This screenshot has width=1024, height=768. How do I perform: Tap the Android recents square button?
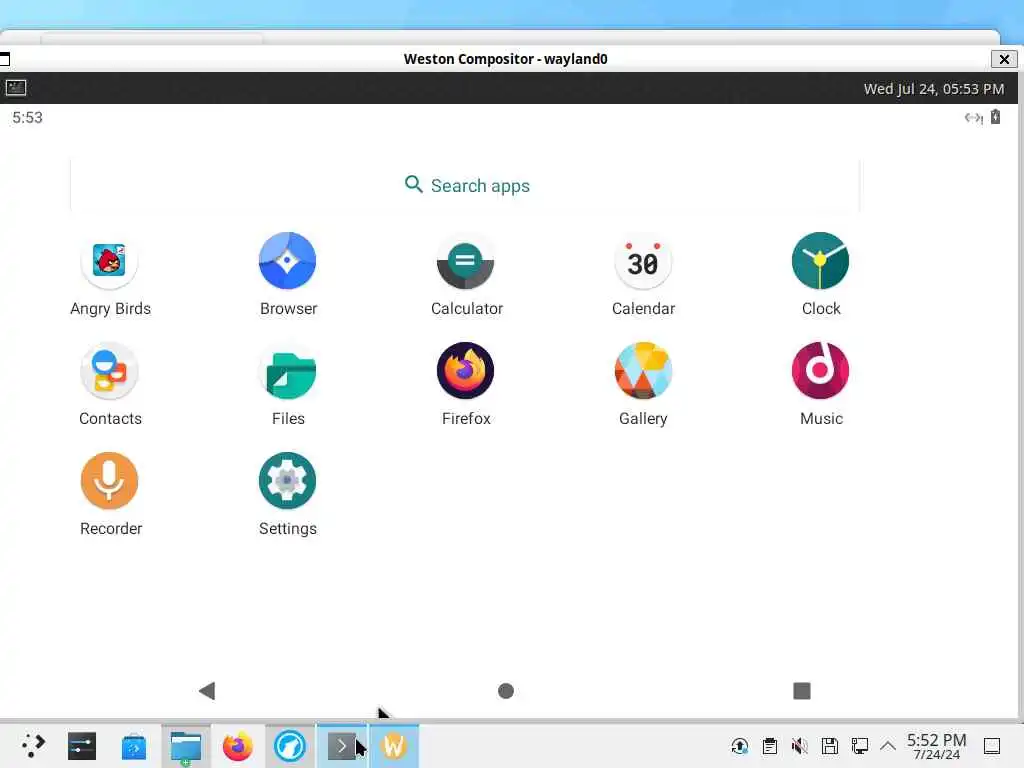(802, 691)
